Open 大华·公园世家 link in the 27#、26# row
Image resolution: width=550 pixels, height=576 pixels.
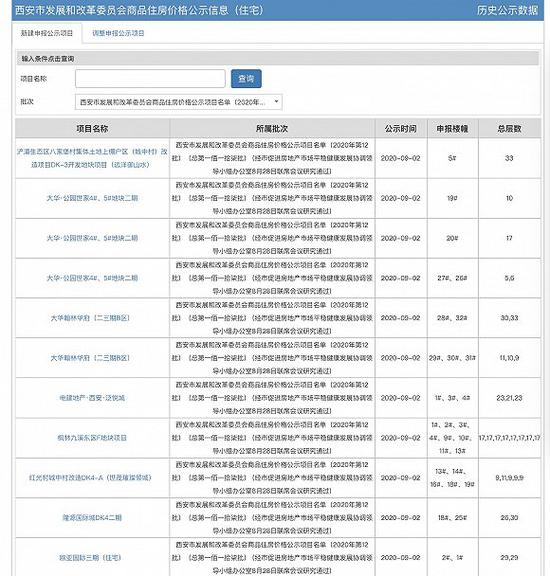click(x=92, y=278)
